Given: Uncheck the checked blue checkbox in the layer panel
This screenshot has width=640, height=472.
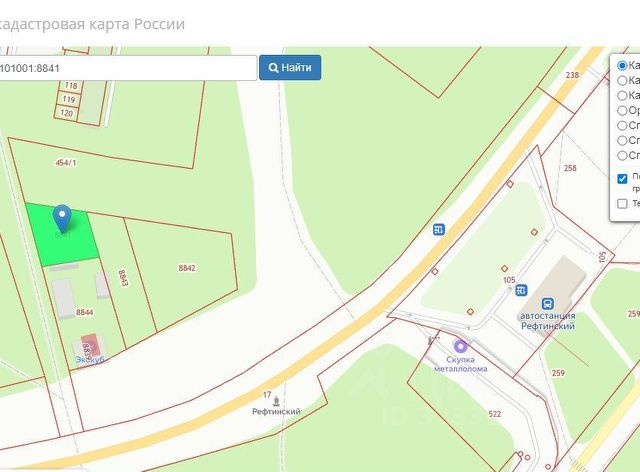Looking at the screenshot, I should click(622, 179).
